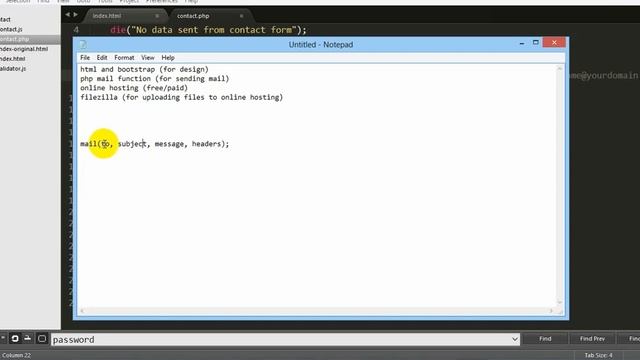This screenshot has height=360, width=640.
Task: Click the Untitled - Notepad title text
Action: [321, 45]
